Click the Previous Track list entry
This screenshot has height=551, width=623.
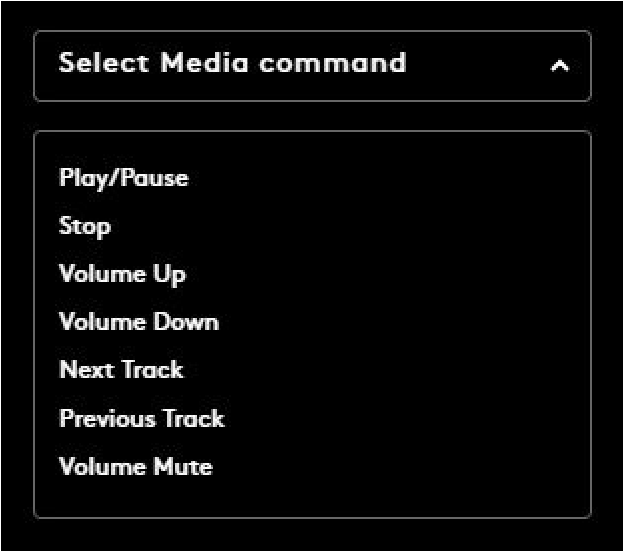click(141, 418)
